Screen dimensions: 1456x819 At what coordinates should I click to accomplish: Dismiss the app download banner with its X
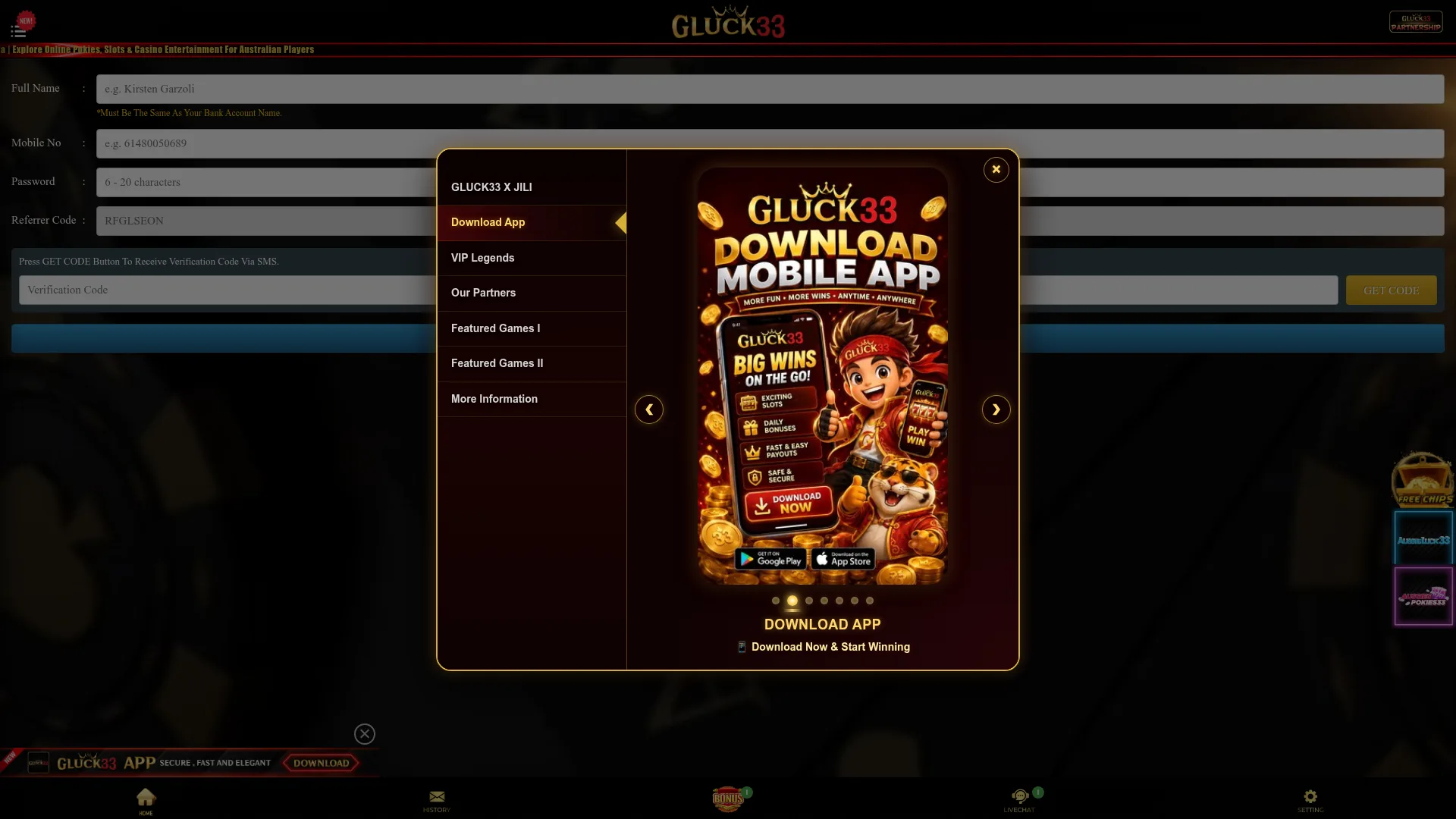pyautogui.click(x=365, y=733)
